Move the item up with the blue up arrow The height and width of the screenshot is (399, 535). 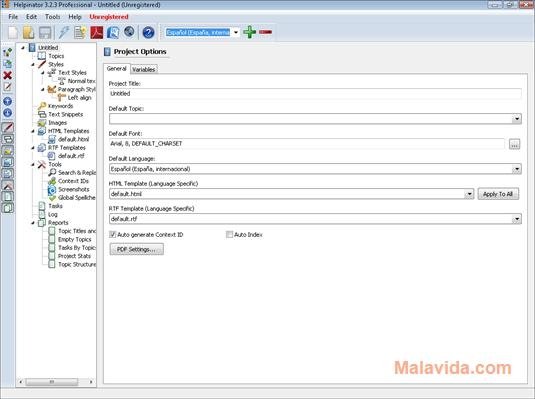(x=8, y=101)
